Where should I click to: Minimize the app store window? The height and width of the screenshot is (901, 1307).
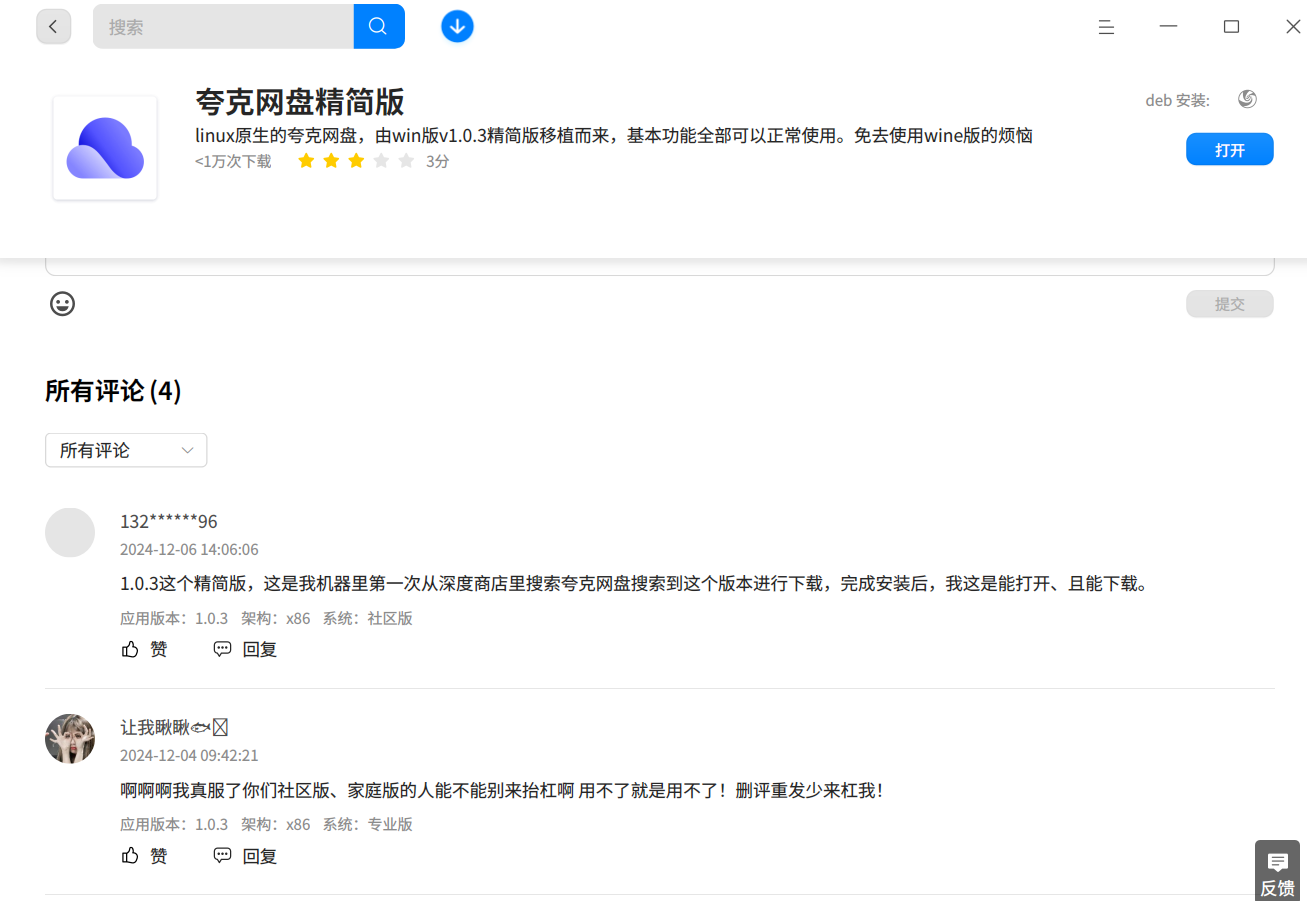(1169, 27)
